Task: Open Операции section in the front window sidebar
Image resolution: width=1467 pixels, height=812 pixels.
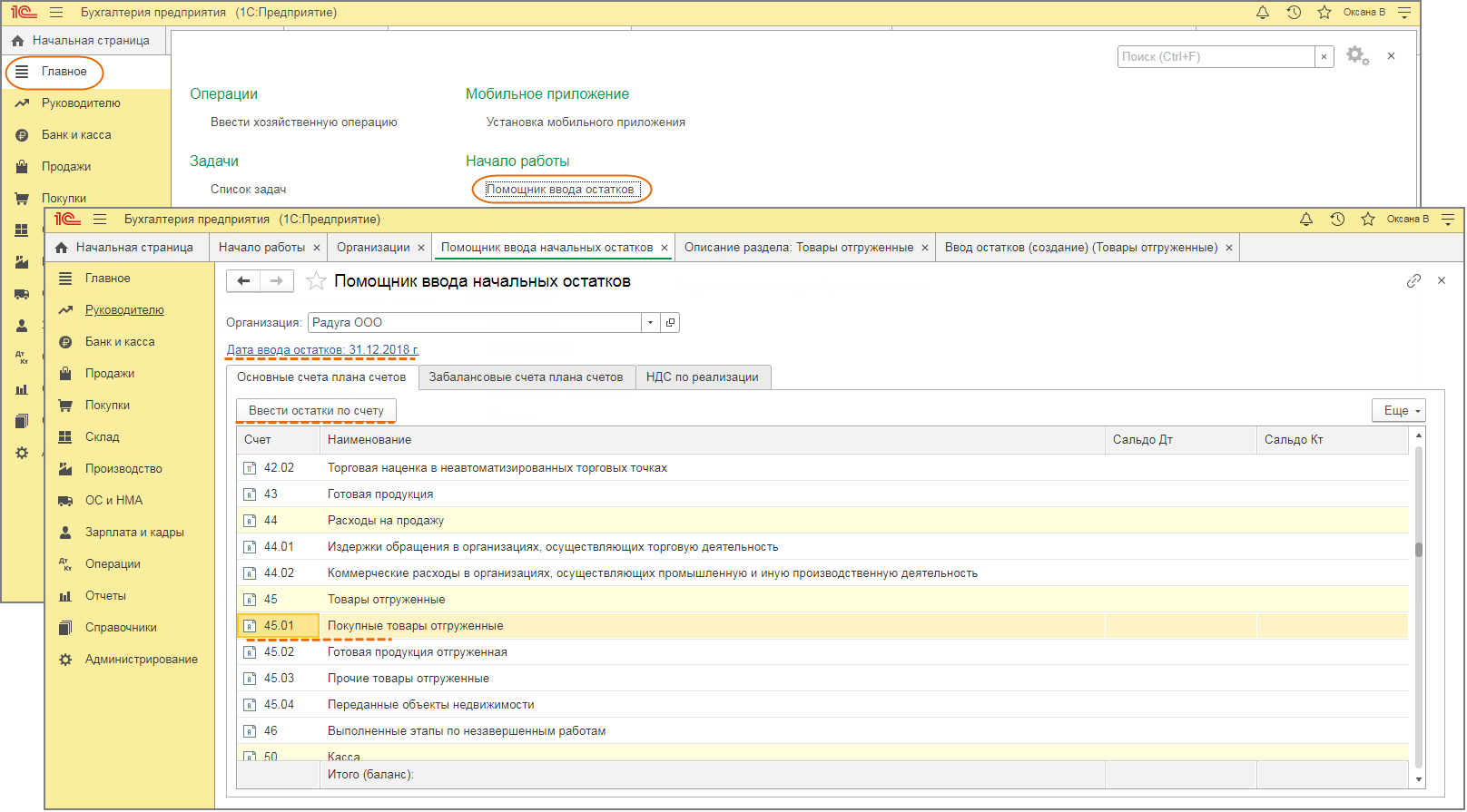Action: tap(113, 564)
